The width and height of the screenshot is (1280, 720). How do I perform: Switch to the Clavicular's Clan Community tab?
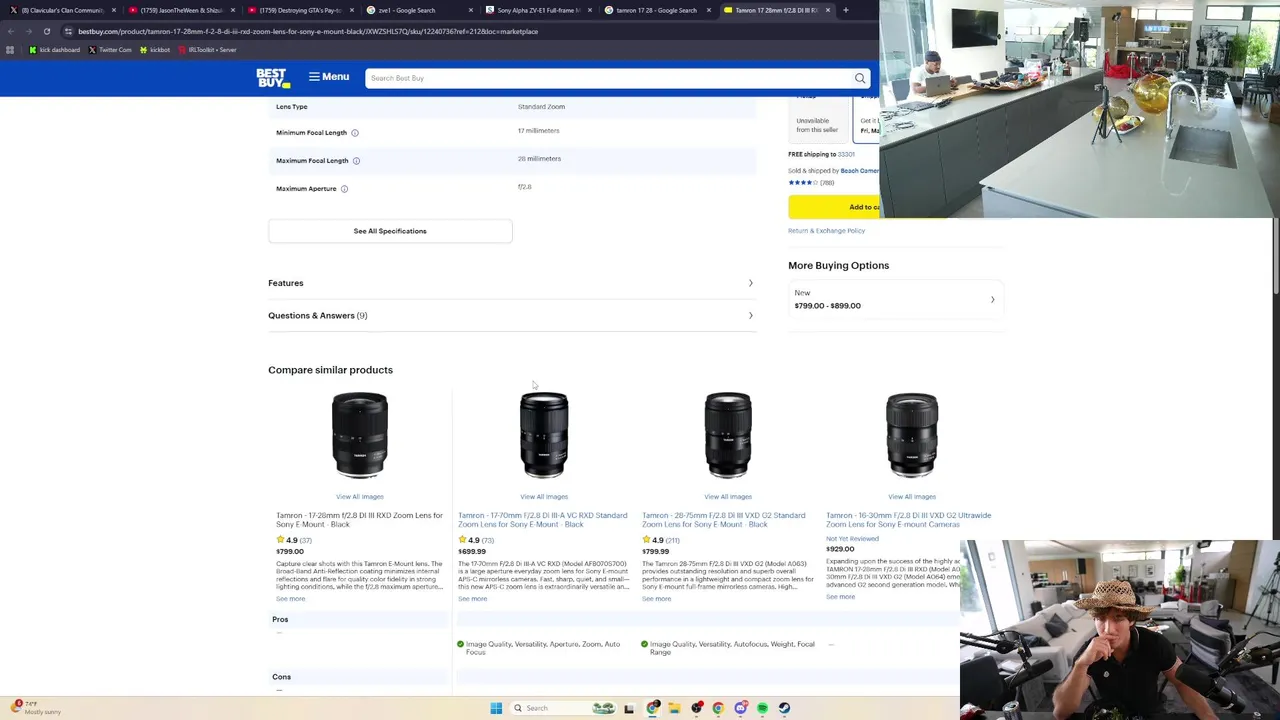(x=63, y=10)
